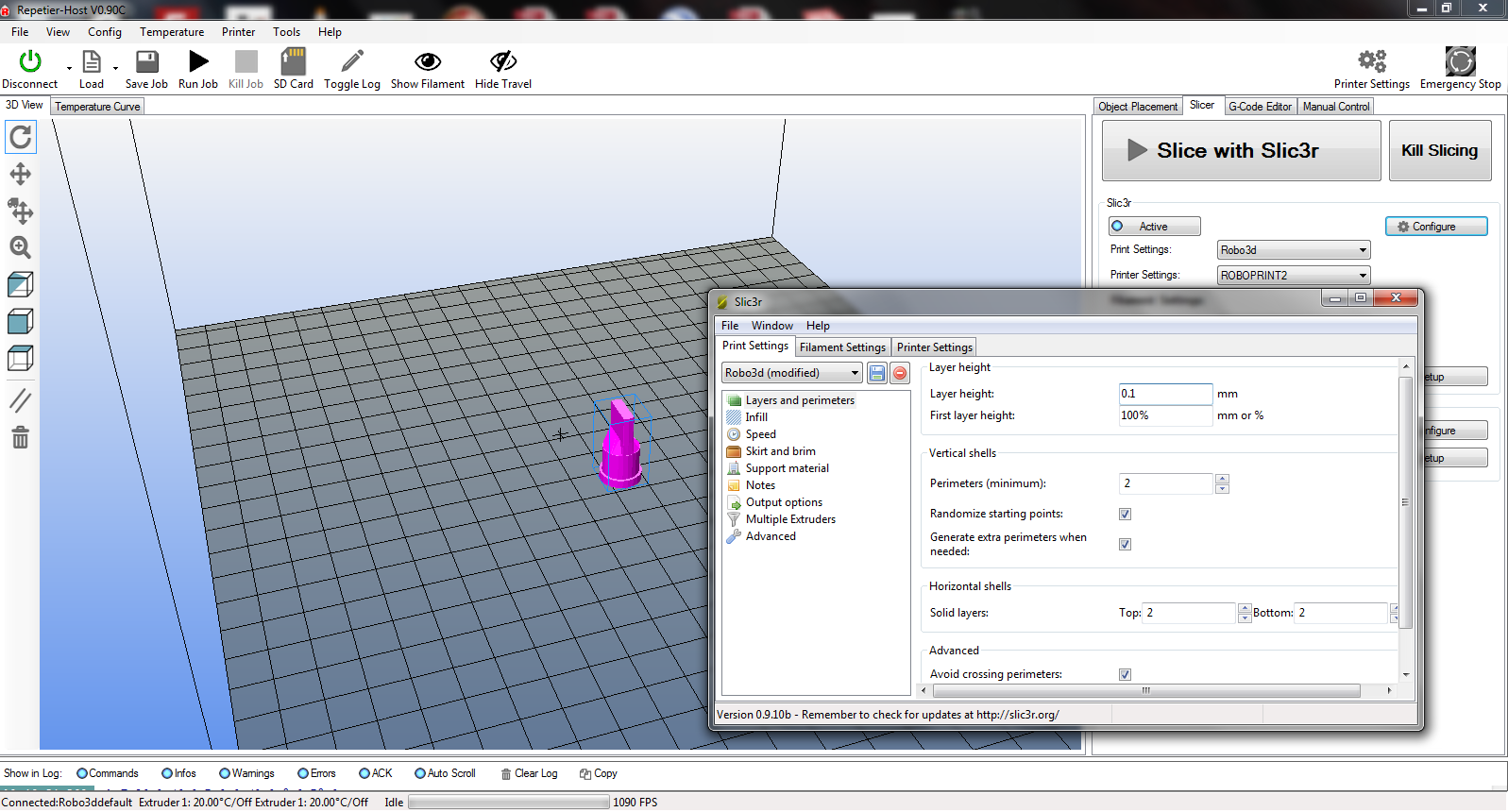The height and width of the screenshot is (812, 1508).
Task: Open the Temperature menu
Action: click(171, 32)
